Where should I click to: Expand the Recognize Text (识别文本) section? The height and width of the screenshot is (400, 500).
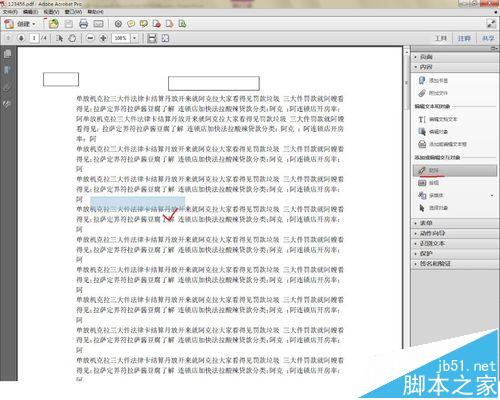455,243
